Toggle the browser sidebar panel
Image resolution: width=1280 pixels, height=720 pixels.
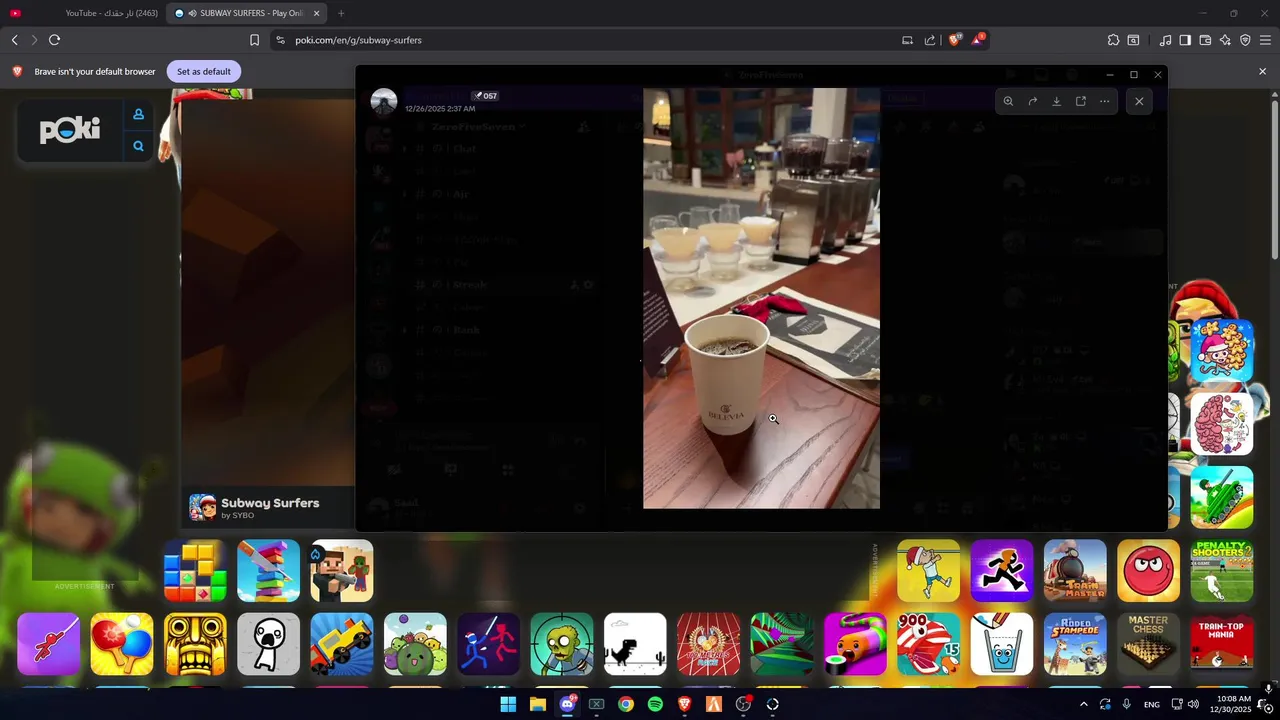(x=1185, y=40)
